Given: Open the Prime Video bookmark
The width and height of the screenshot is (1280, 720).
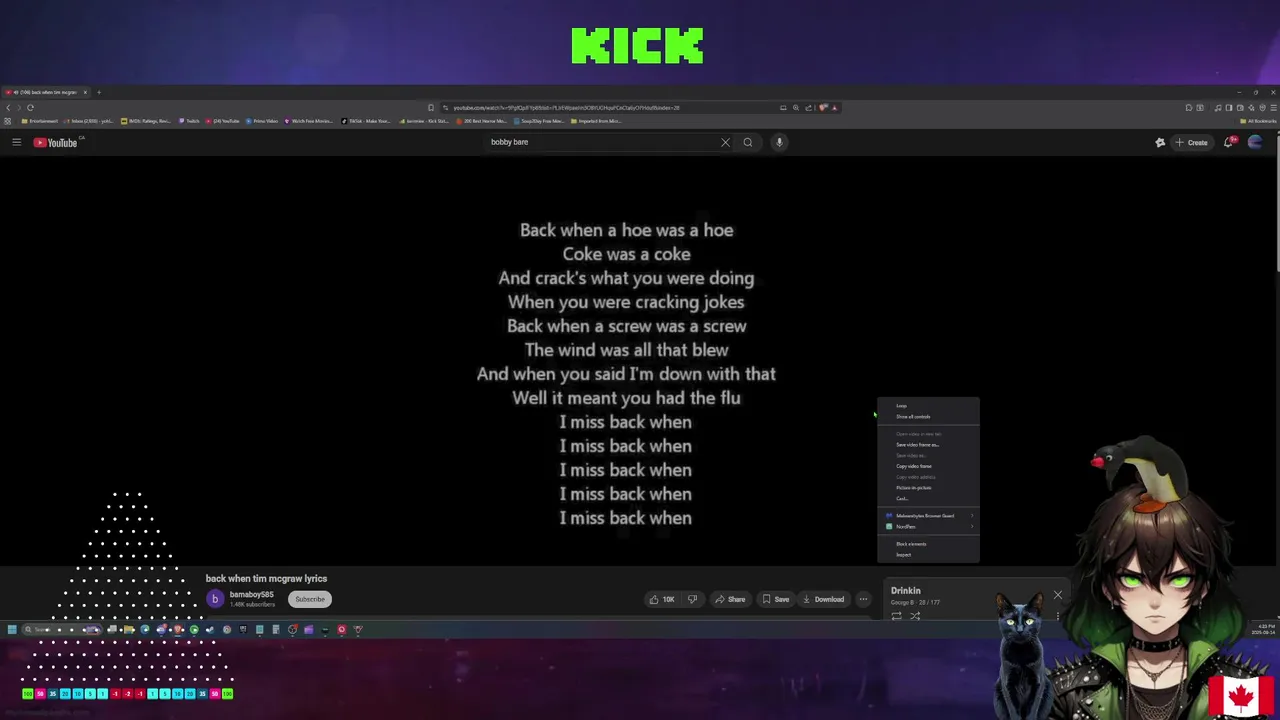Looking at the screenshot, I should click(x=262, y=121).
